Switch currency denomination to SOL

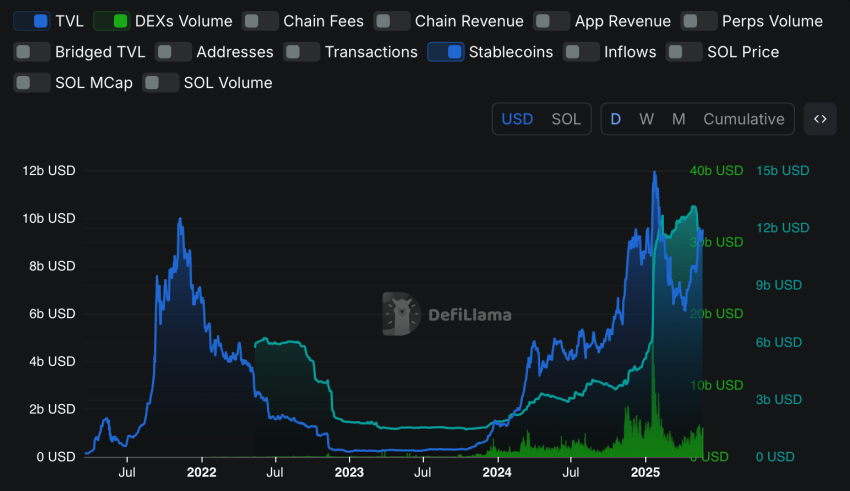coord(566,119)
